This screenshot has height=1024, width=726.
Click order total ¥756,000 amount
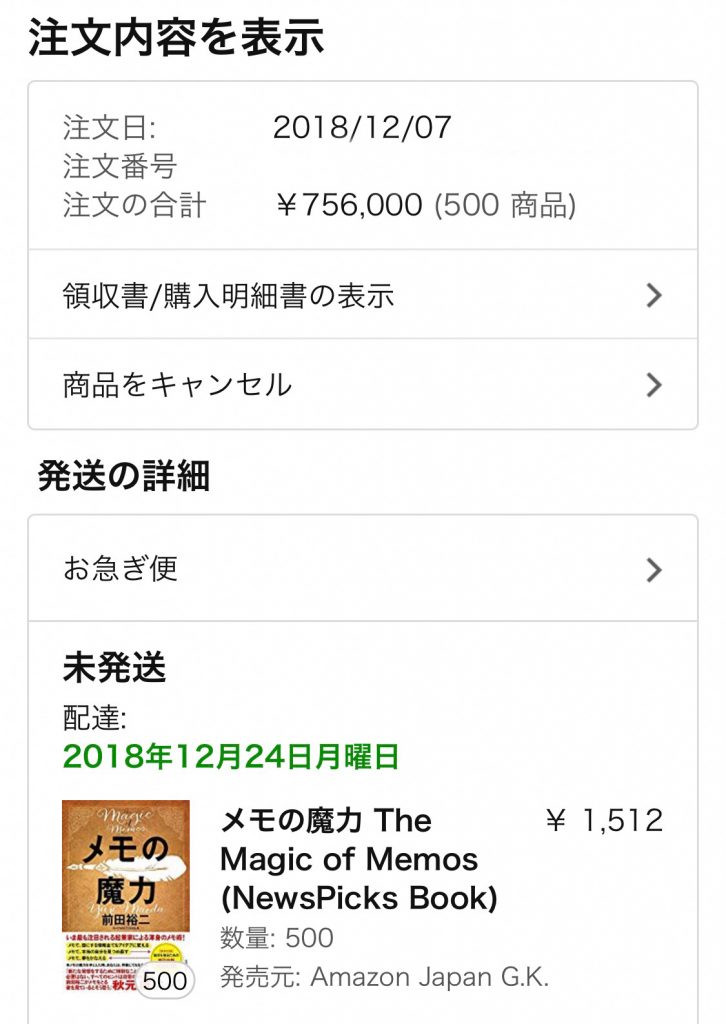pos(348,205)
